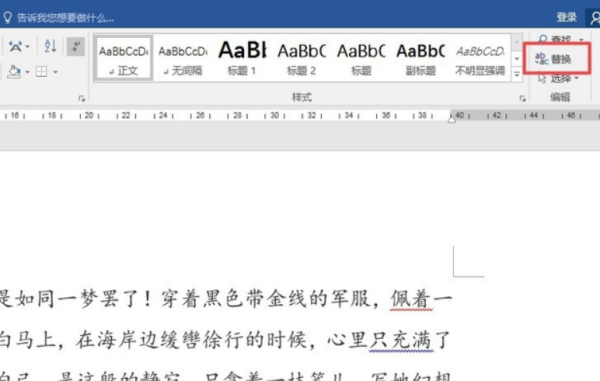Screen dimensions: 600x381
Task: Click the text 只充满 with blue underline
Action: coord(401,340)
